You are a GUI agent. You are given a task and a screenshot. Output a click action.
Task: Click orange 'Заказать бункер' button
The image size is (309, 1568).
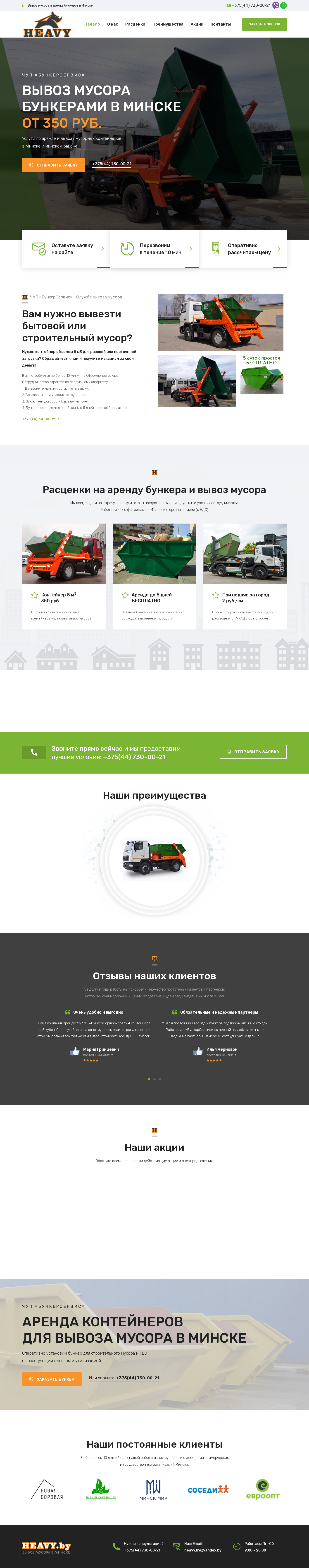[x=52, y=1379]
